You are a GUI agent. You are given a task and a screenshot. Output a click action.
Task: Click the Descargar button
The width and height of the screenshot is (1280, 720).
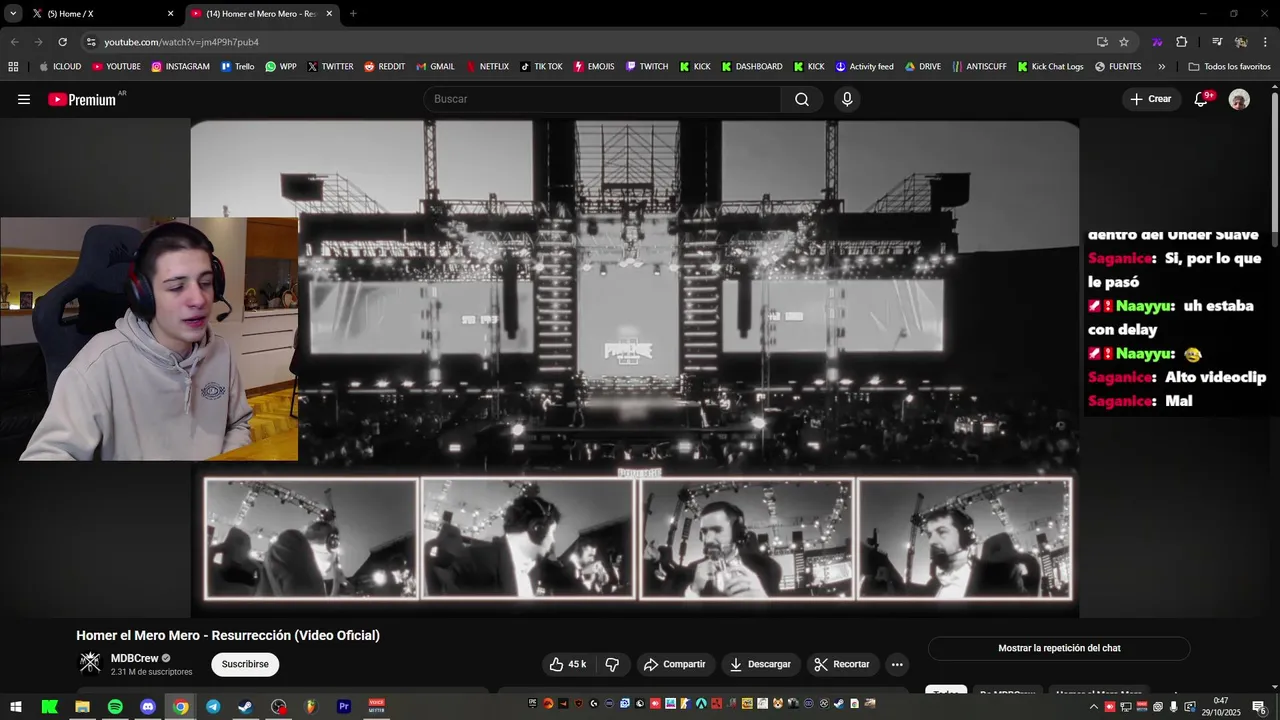760,664
